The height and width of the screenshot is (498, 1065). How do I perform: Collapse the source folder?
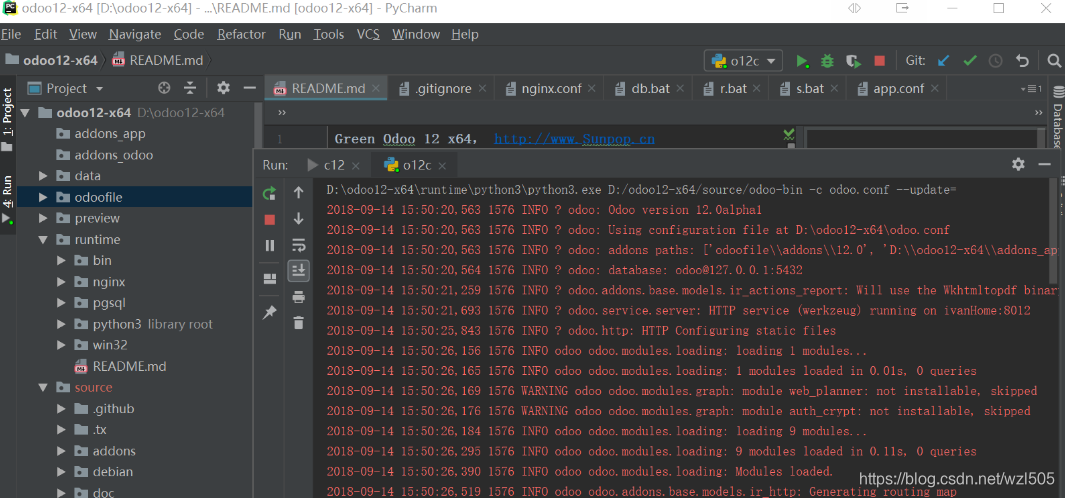click(43, 388)
